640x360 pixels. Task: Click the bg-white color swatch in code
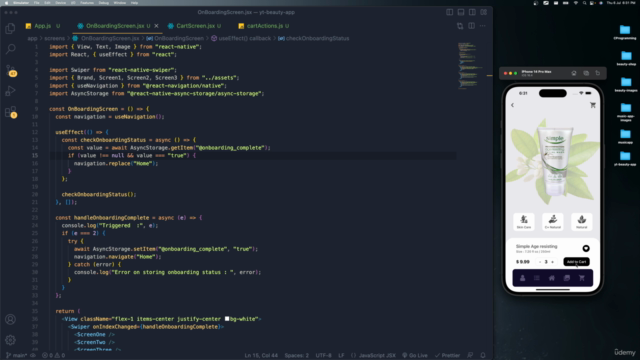click(227, 319)
